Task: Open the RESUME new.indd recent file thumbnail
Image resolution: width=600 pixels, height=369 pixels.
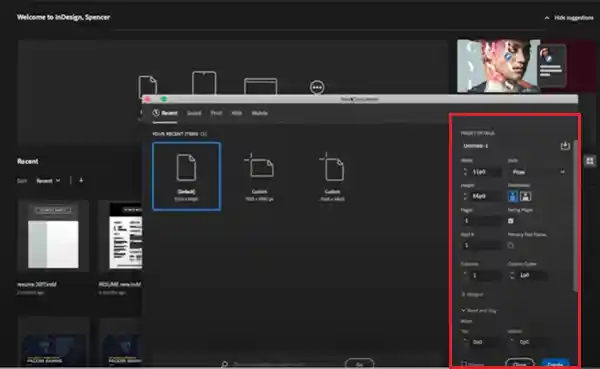Action: pos(120,236)
